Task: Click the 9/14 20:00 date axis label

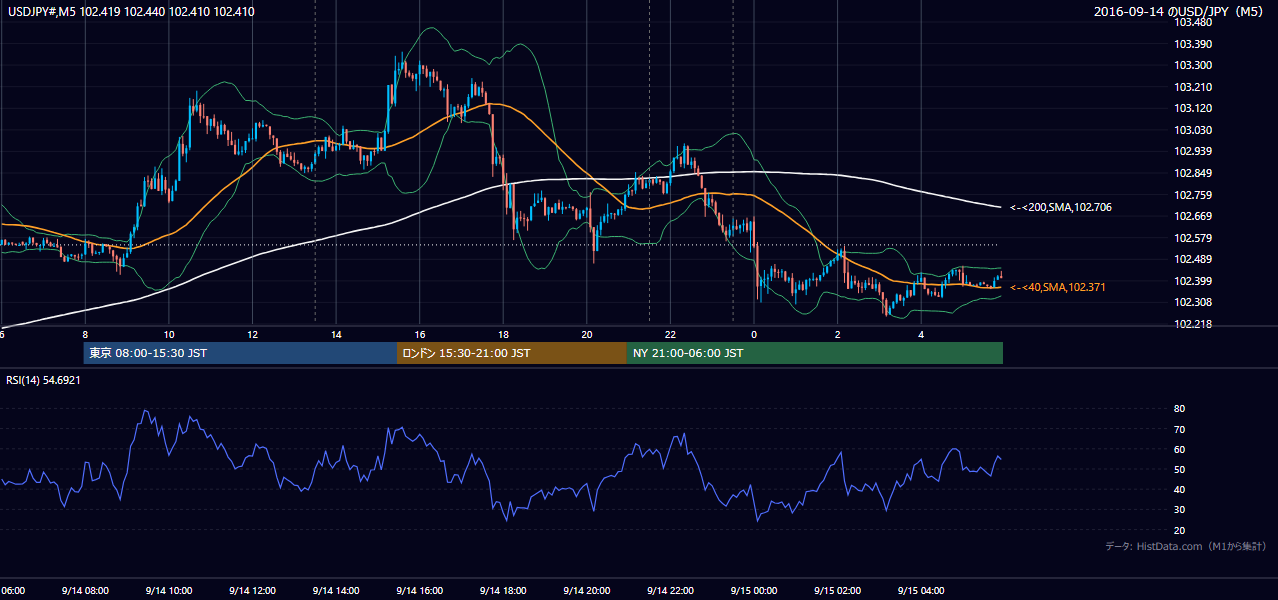Action: (x=587, y=590)
